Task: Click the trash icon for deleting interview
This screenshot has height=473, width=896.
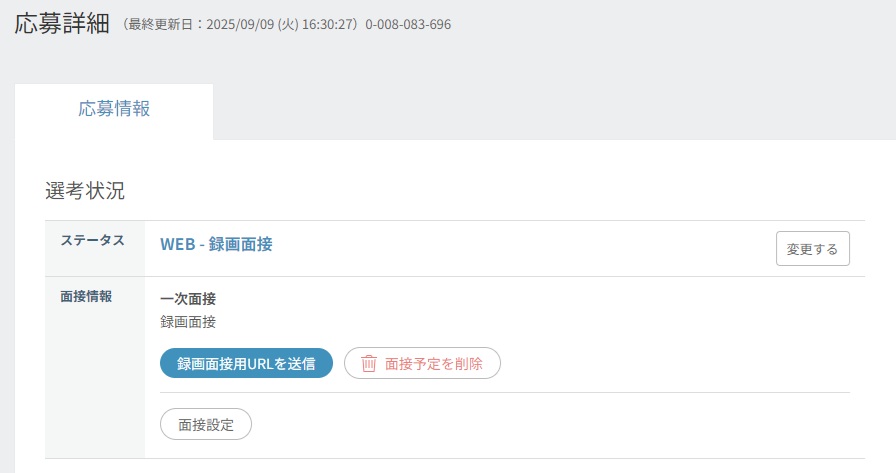Action: coord(369,364)
